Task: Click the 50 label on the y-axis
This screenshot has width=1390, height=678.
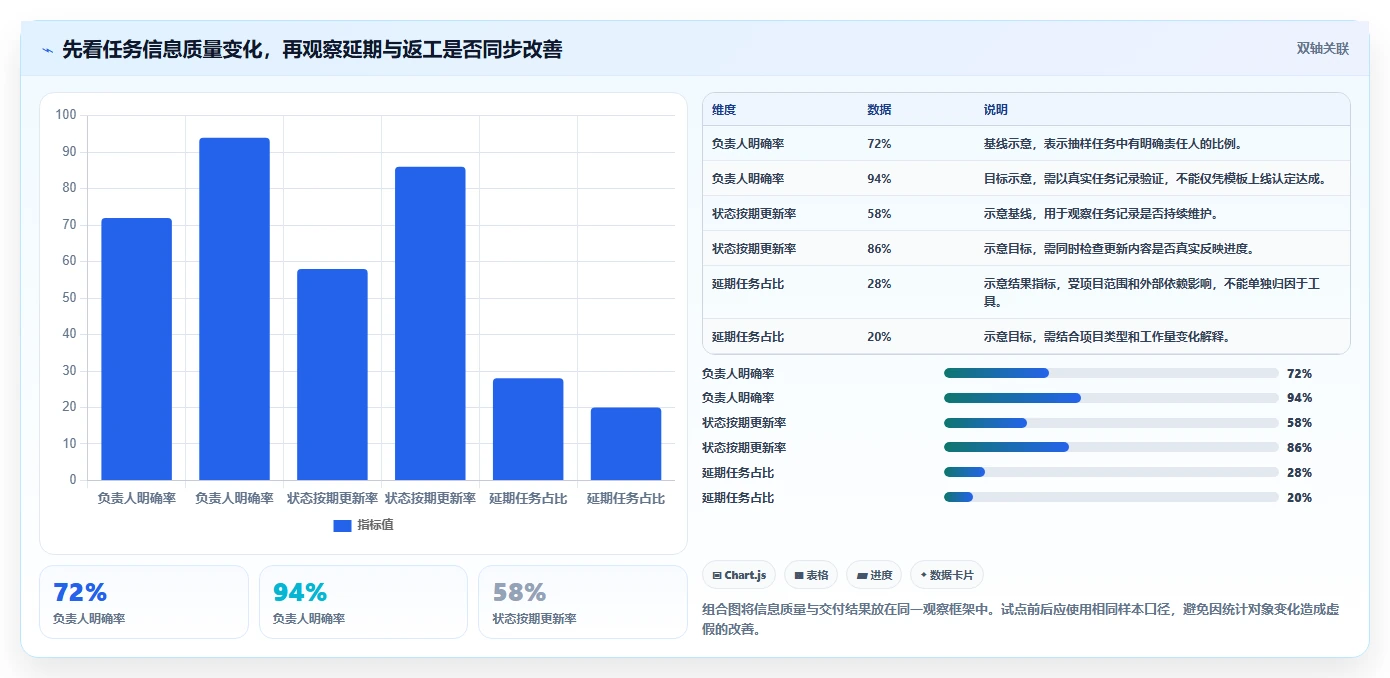Action: (x=69, y=298)
